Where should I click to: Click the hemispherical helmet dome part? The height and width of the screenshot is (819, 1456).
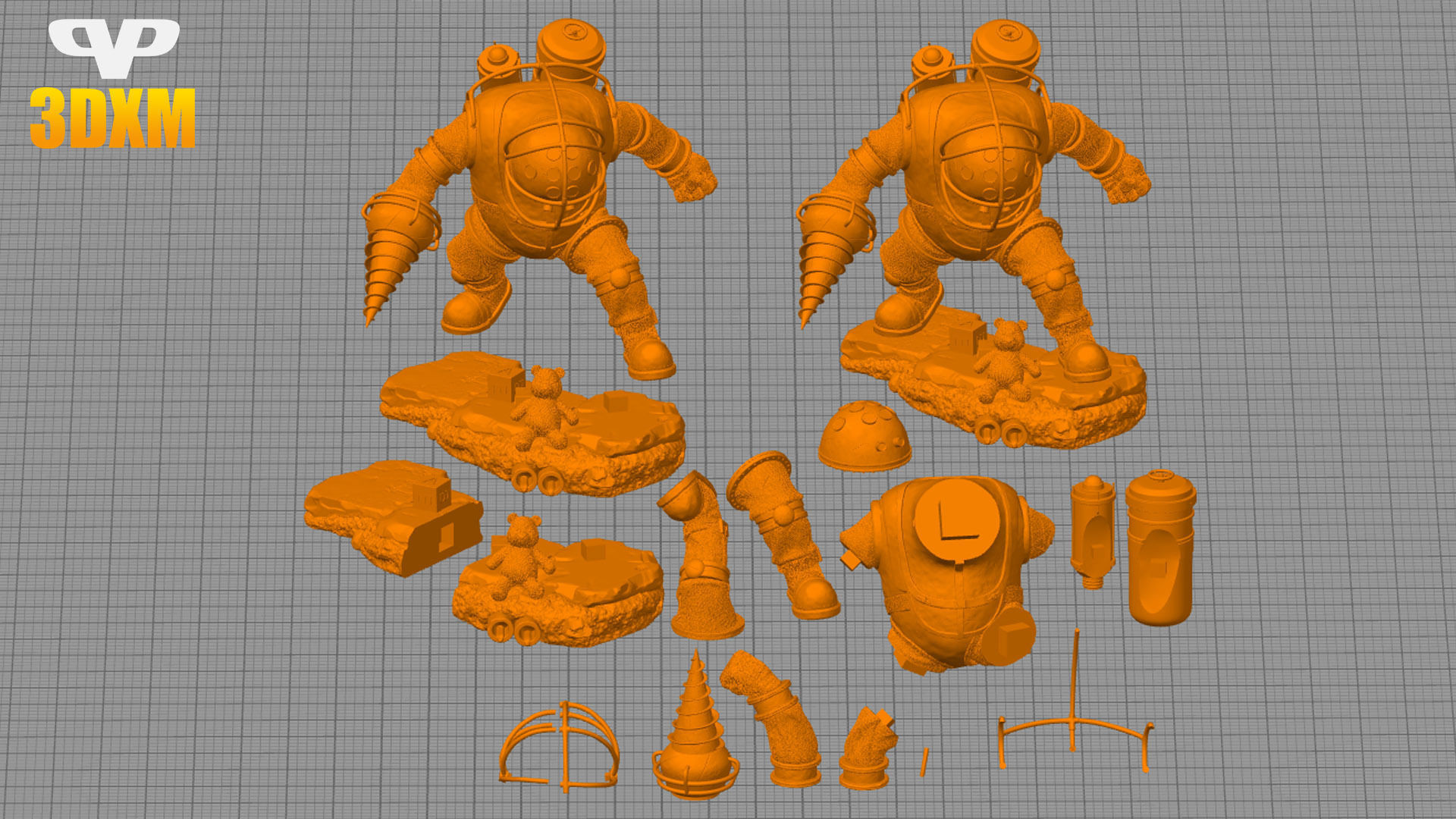(x=864, y=437)
